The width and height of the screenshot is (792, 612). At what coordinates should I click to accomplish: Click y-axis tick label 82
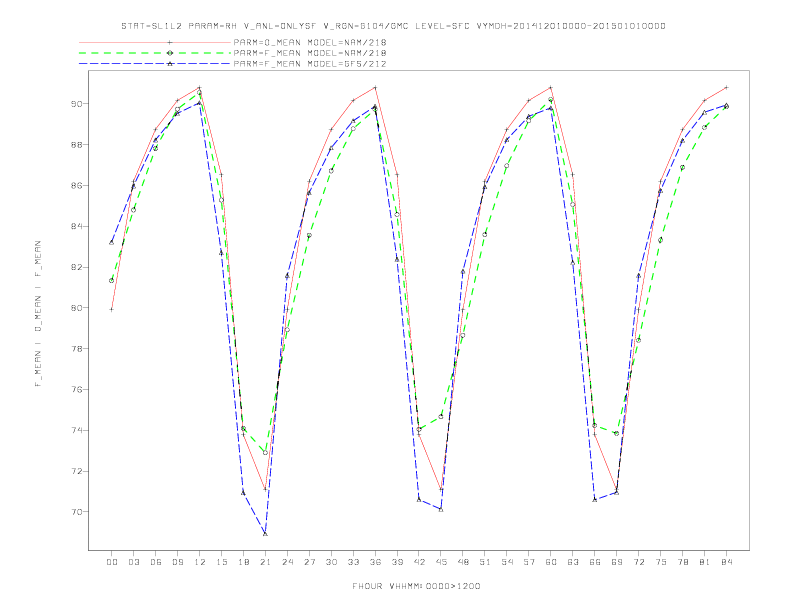point(77,267)
